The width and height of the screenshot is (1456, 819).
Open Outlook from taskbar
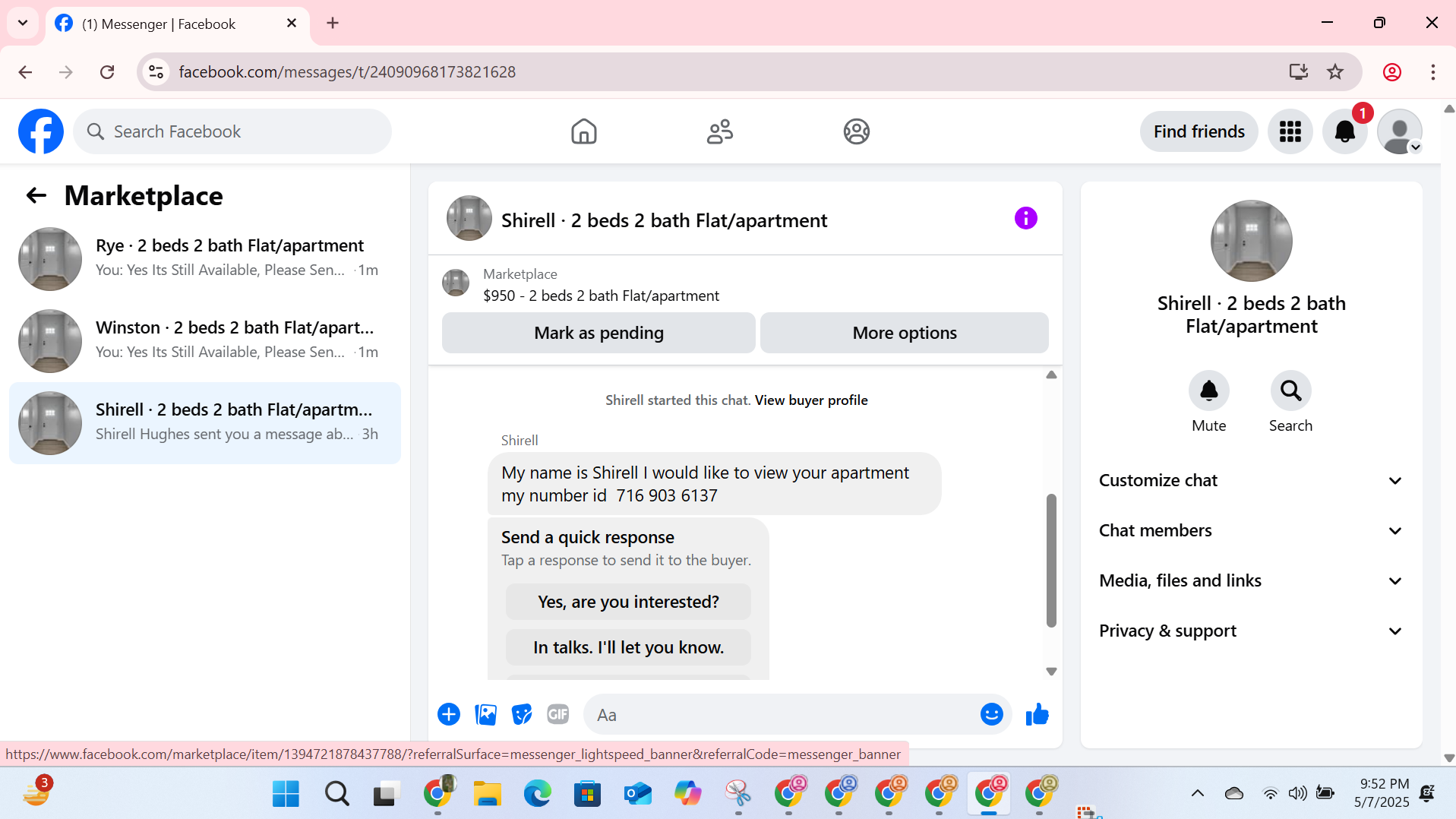click(x=637, y=794)
